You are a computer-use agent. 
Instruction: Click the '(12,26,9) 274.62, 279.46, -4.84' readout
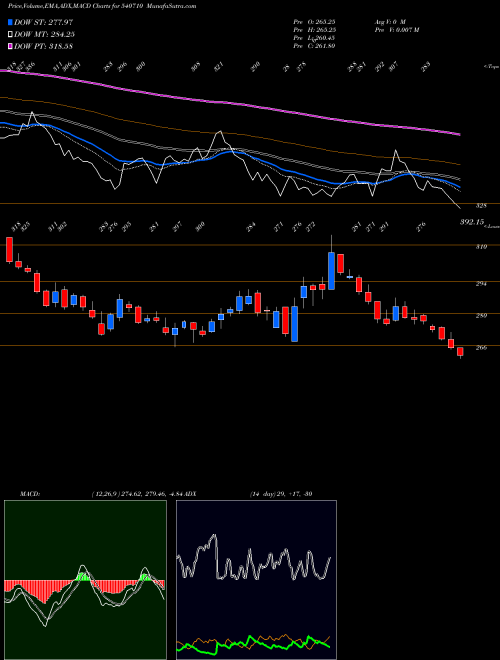pyautogui.click(x=138, y=494)
